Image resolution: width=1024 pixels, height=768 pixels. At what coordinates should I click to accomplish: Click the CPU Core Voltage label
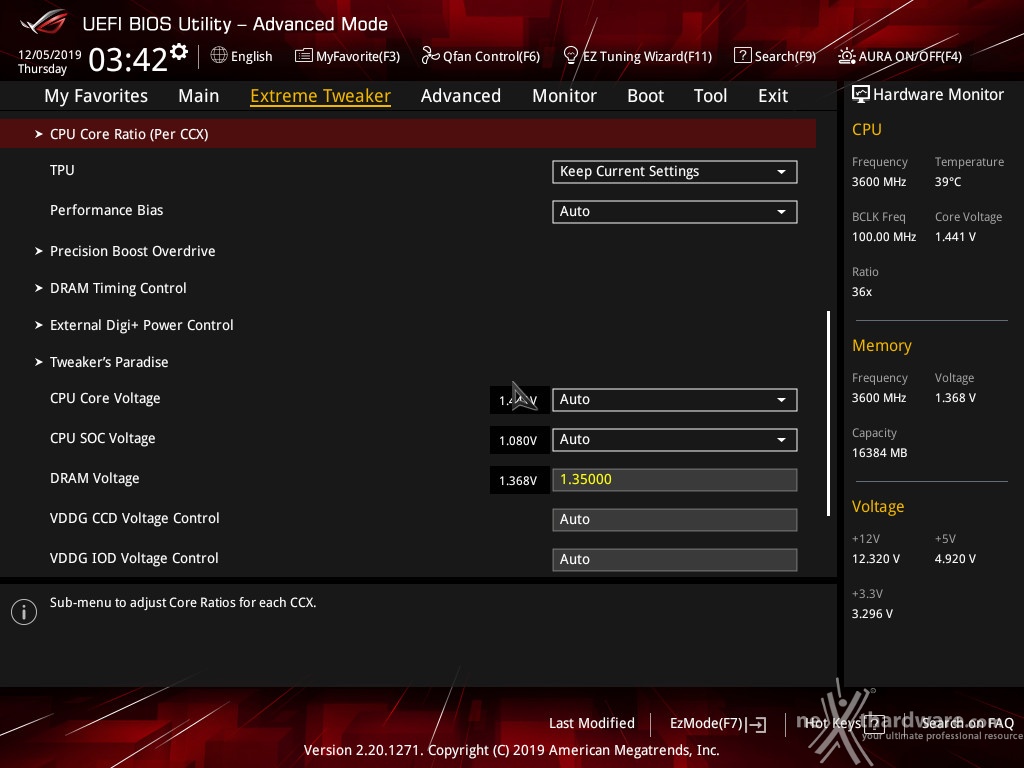coord(105,398)
